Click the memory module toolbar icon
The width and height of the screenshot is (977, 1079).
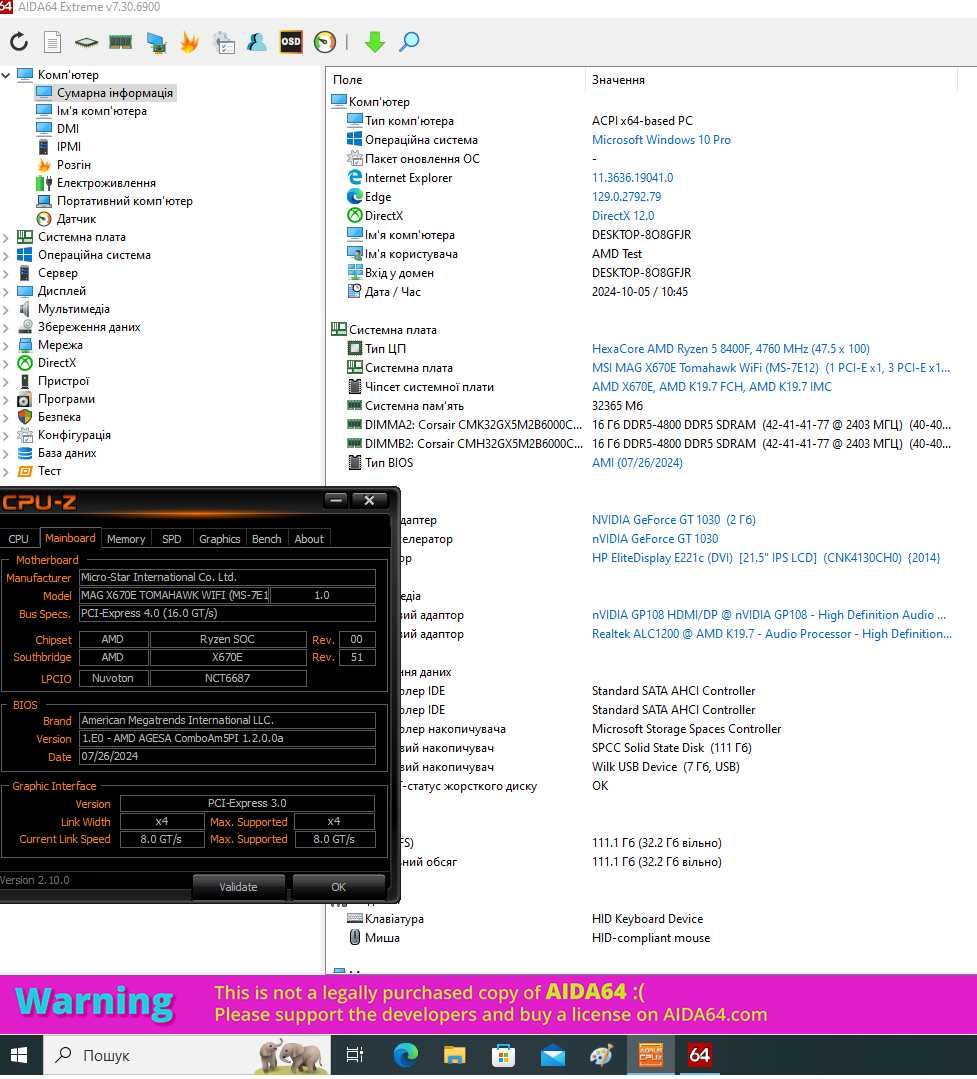[x=120, y=42]
